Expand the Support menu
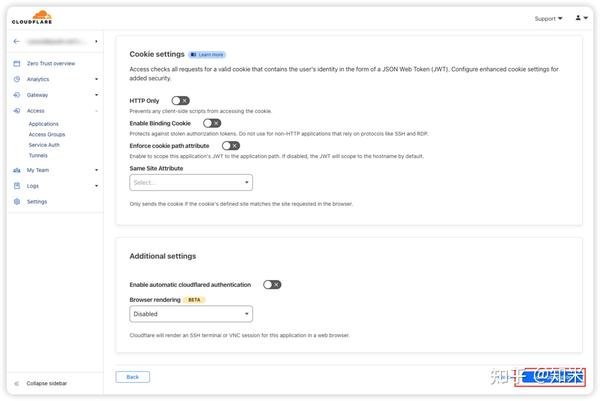Image resolution: width=600 pixels, height=401 pixels. pos(548,18)
